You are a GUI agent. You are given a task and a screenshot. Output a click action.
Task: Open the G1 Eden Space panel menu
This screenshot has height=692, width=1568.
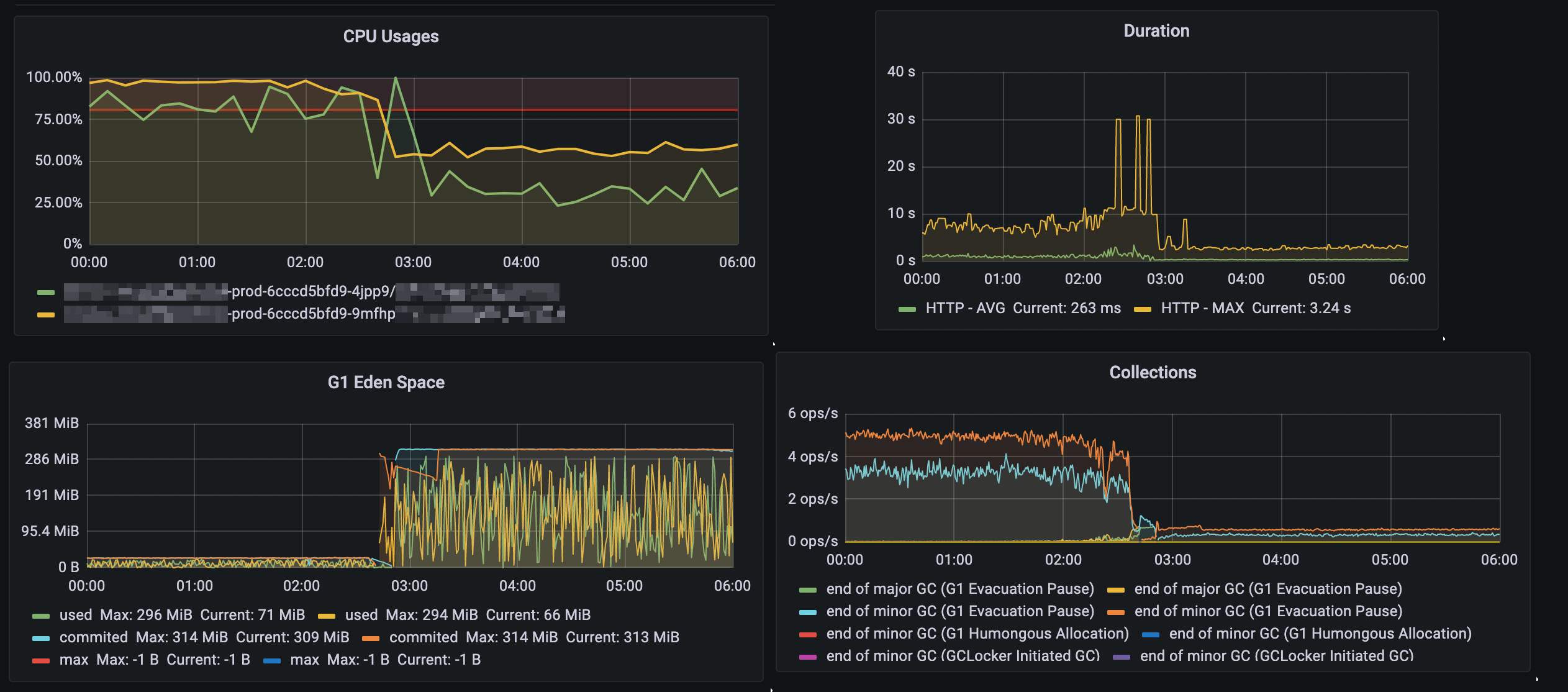[x=386, y=382]
